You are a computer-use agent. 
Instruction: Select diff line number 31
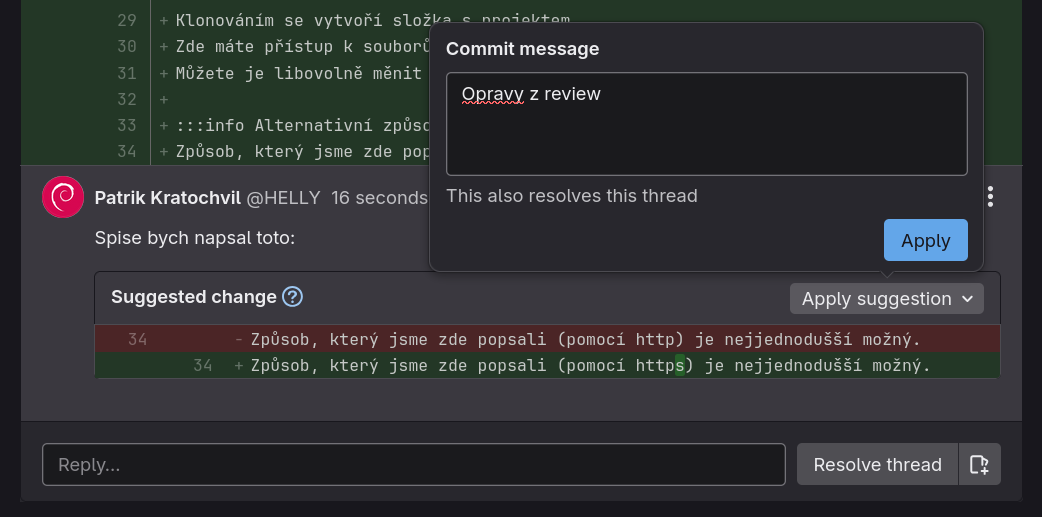tap(126, 73)
